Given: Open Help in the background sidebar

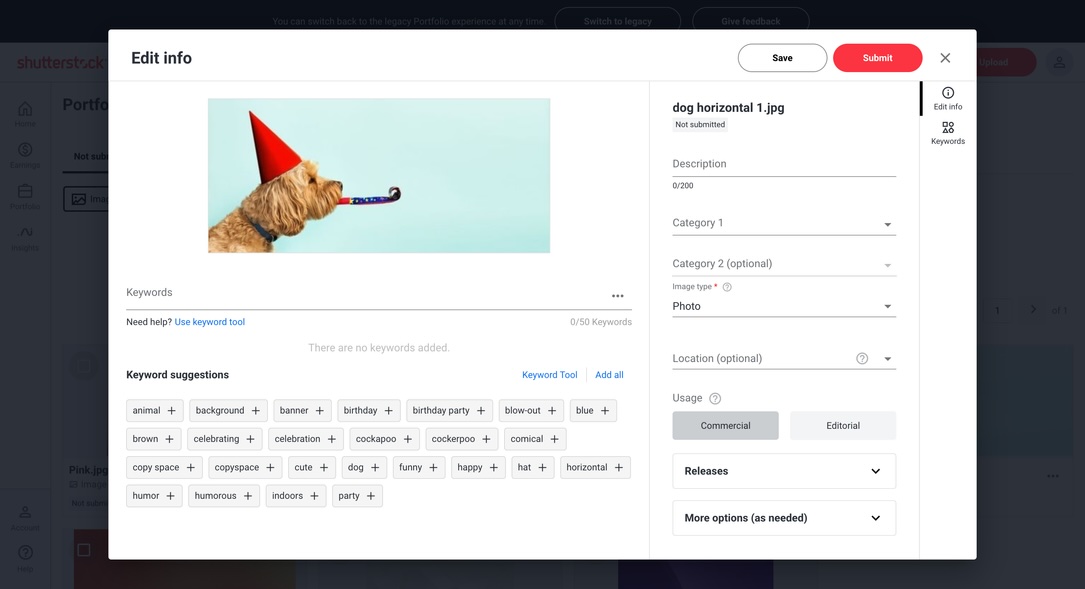Looking at the screenshot, I should (25, 559).
